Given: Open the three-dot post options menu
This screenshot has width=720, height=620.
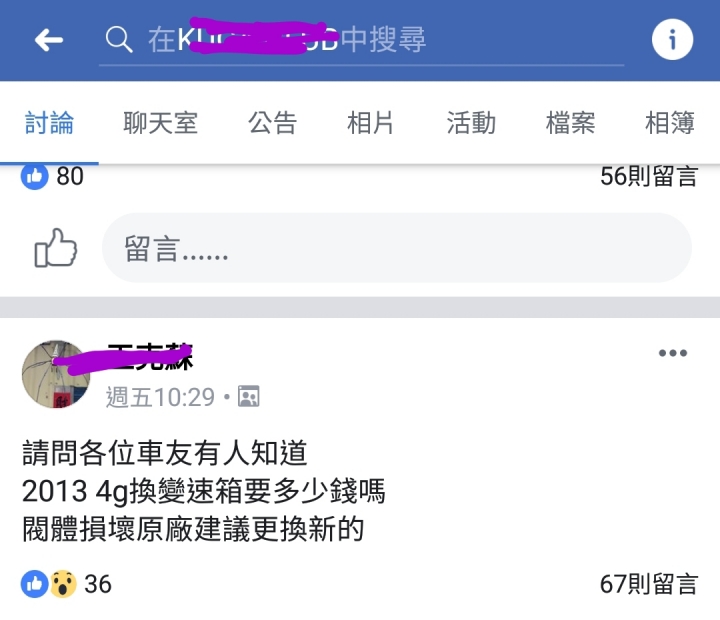Looking at the screenshot, I should coord(673,353).
